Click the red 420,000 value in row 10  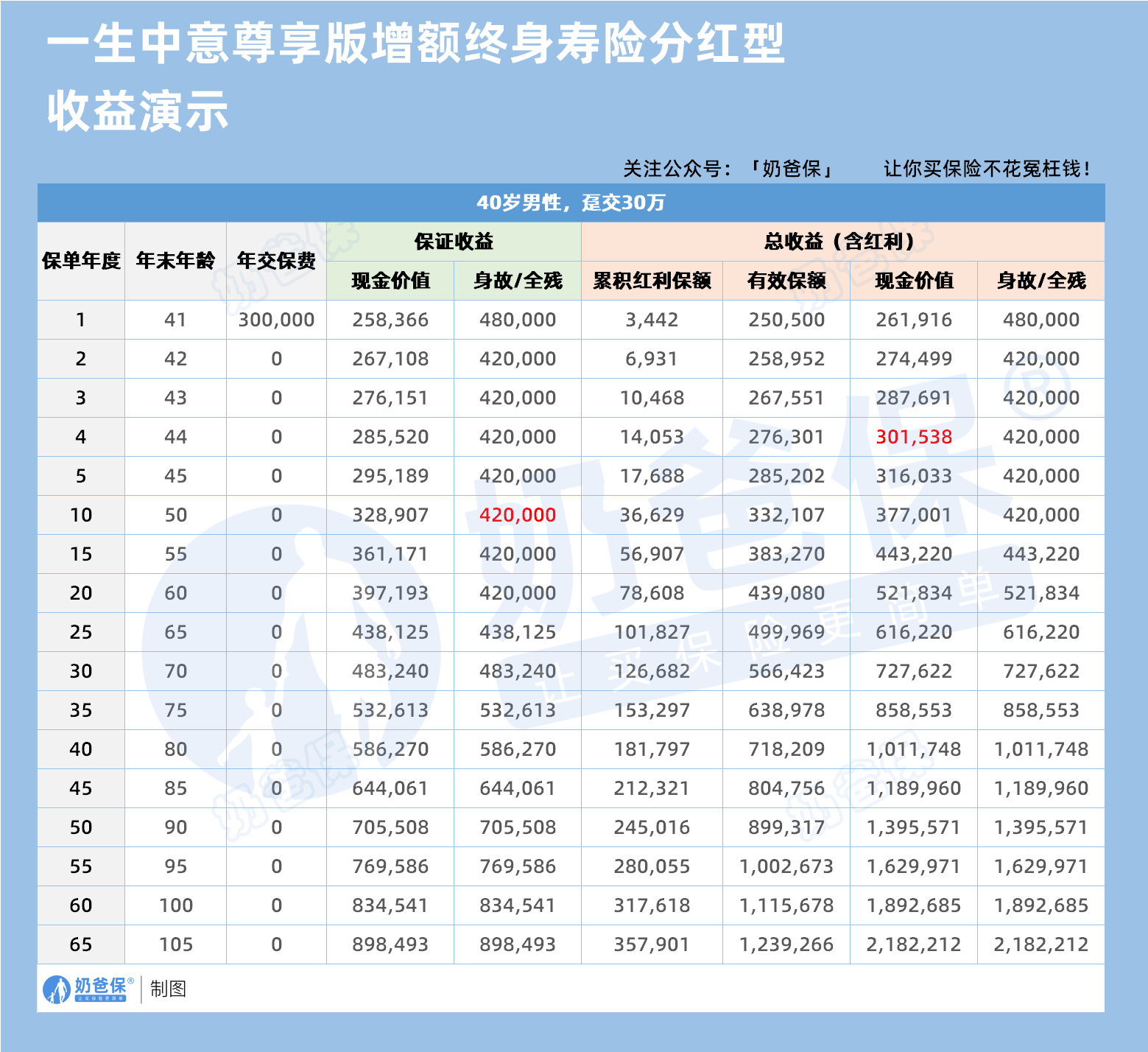pos(518,515)
